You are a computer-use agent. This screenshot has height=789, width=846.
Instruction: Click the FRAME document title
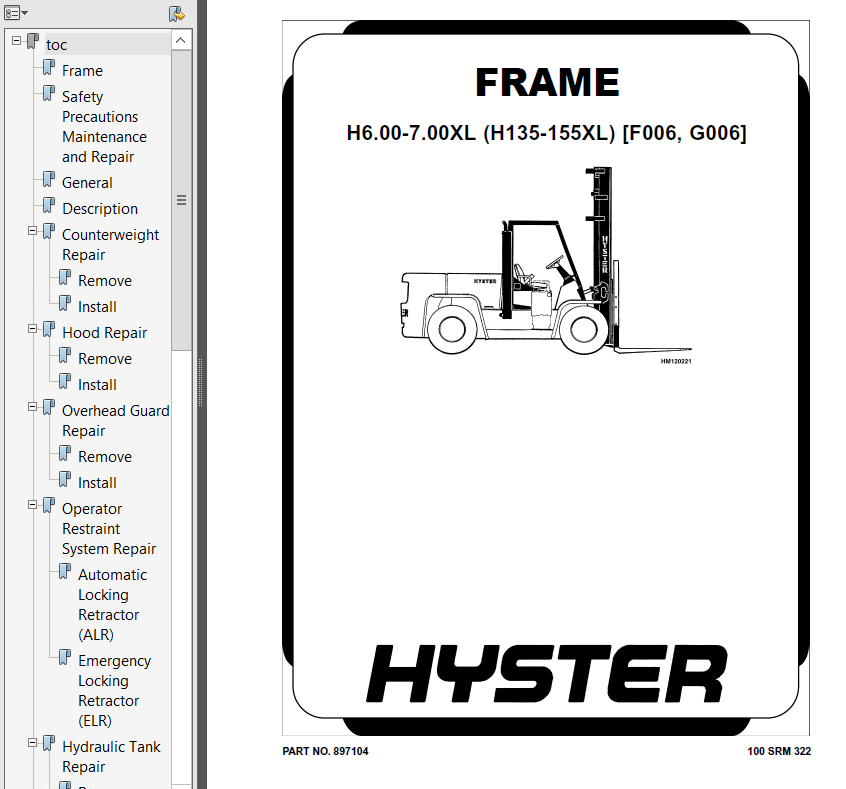click(547, 83)
